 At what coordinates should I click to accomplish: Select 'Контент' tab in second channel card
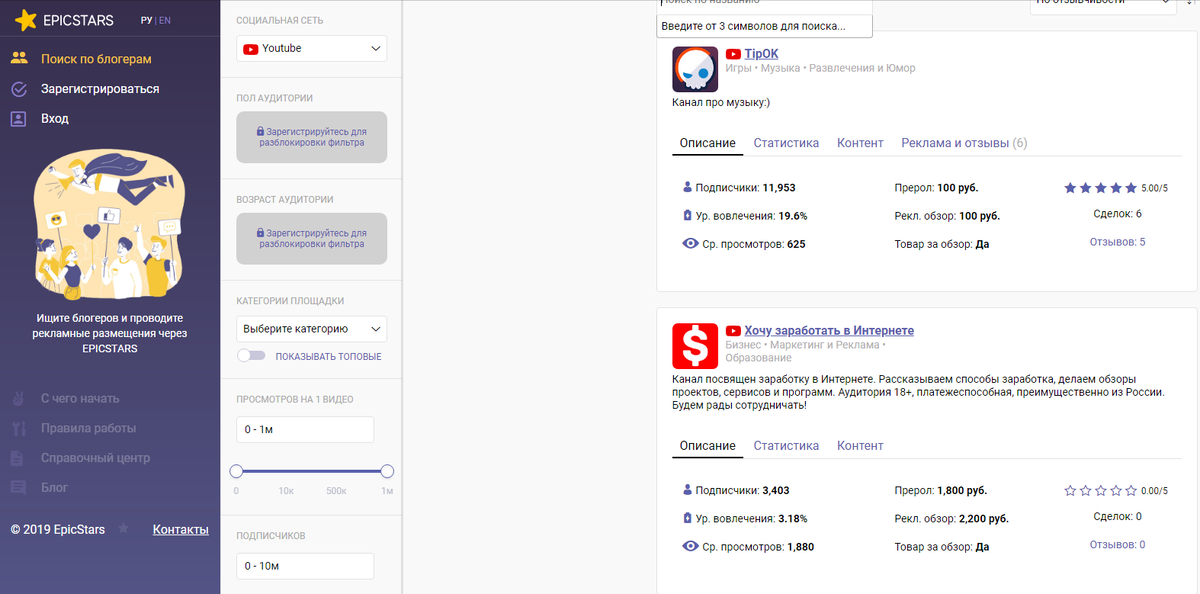pyautogui.click(x=860, y=446)
